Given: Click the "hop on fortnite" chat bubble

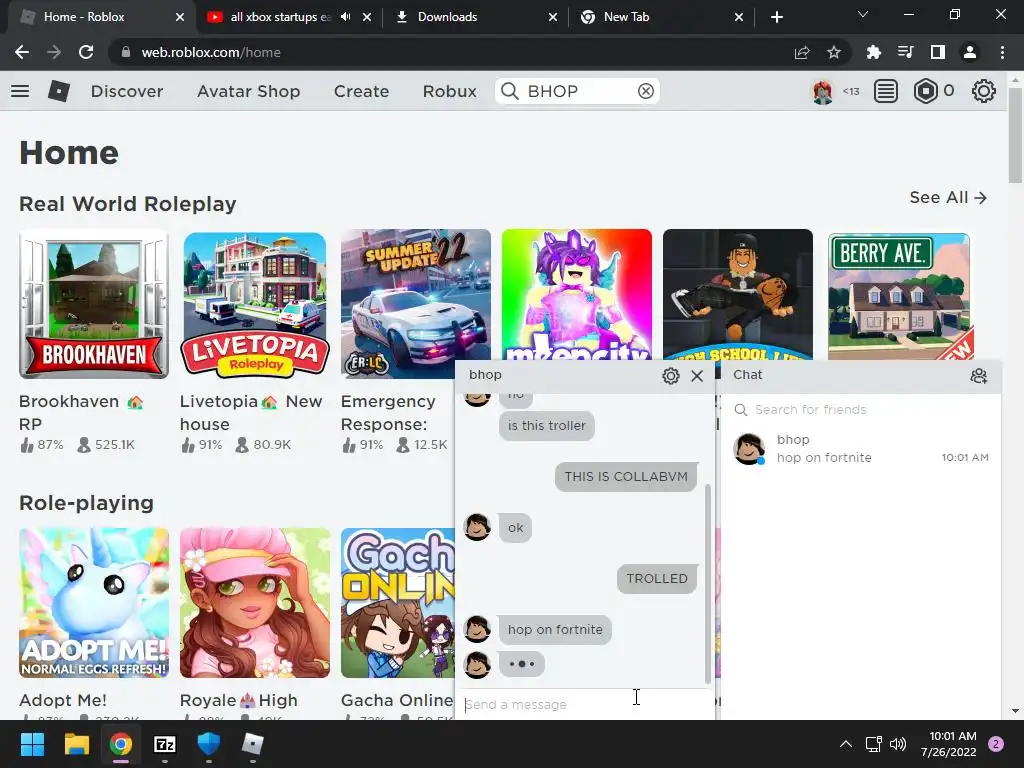Looking at the screenshot, I should (555, 630).
